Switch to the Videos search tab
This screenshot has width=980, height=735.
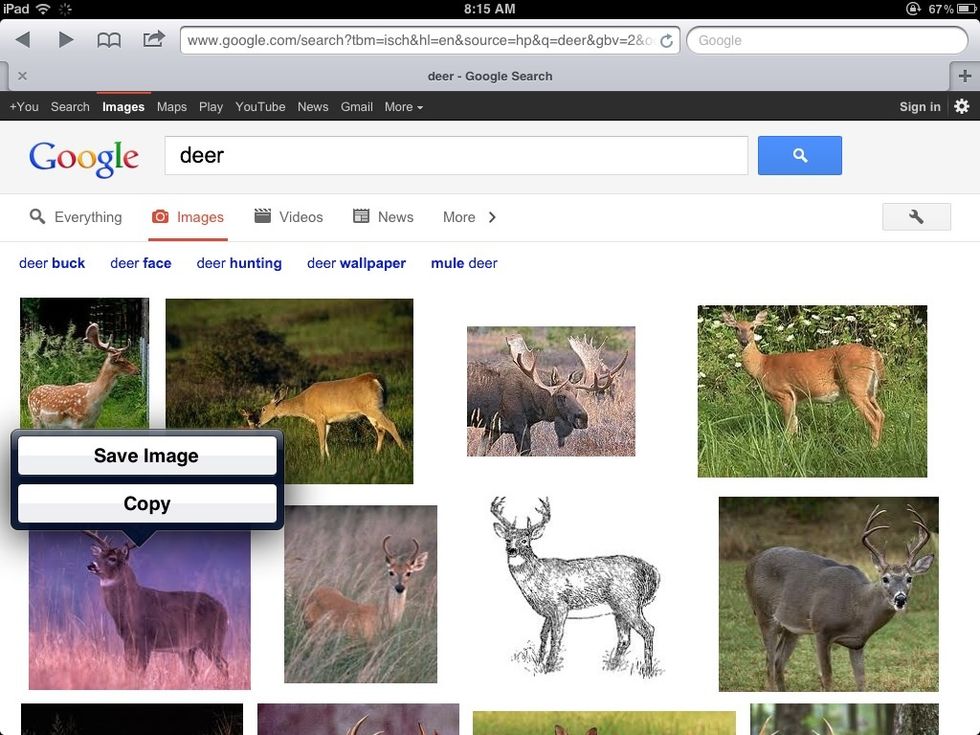289,217
